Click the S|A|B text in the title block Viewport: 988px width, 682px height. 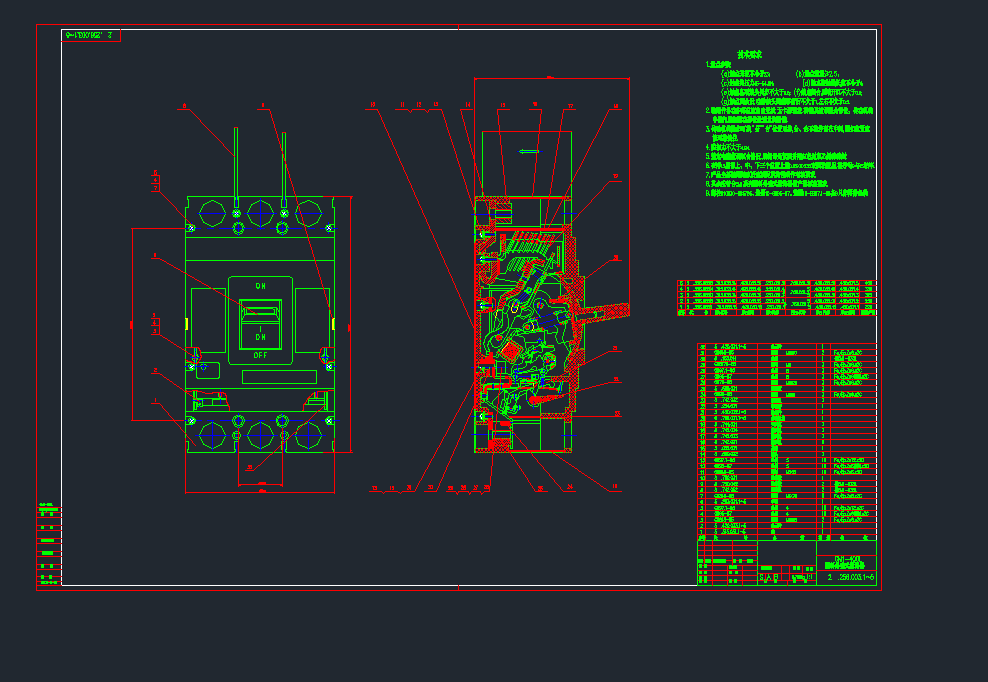coord(769,577)
